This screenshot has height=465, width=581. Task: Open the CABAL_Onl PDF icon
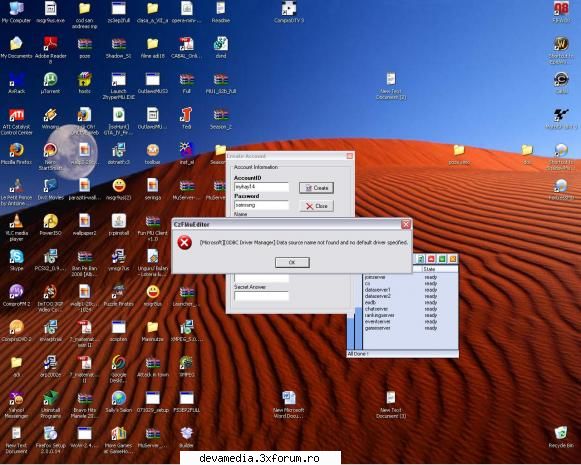(186, 47)
